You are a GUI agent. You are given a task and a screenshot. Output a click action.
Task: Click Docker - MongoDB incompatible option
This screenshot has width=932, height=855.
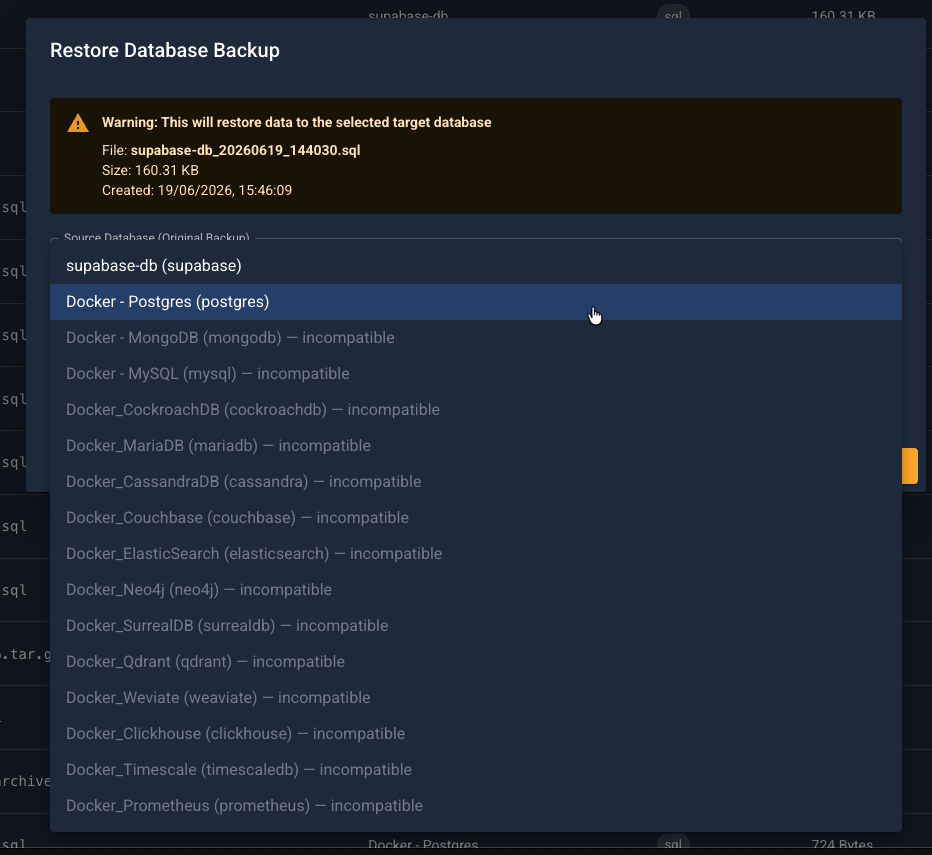click(x=476, y=338)
